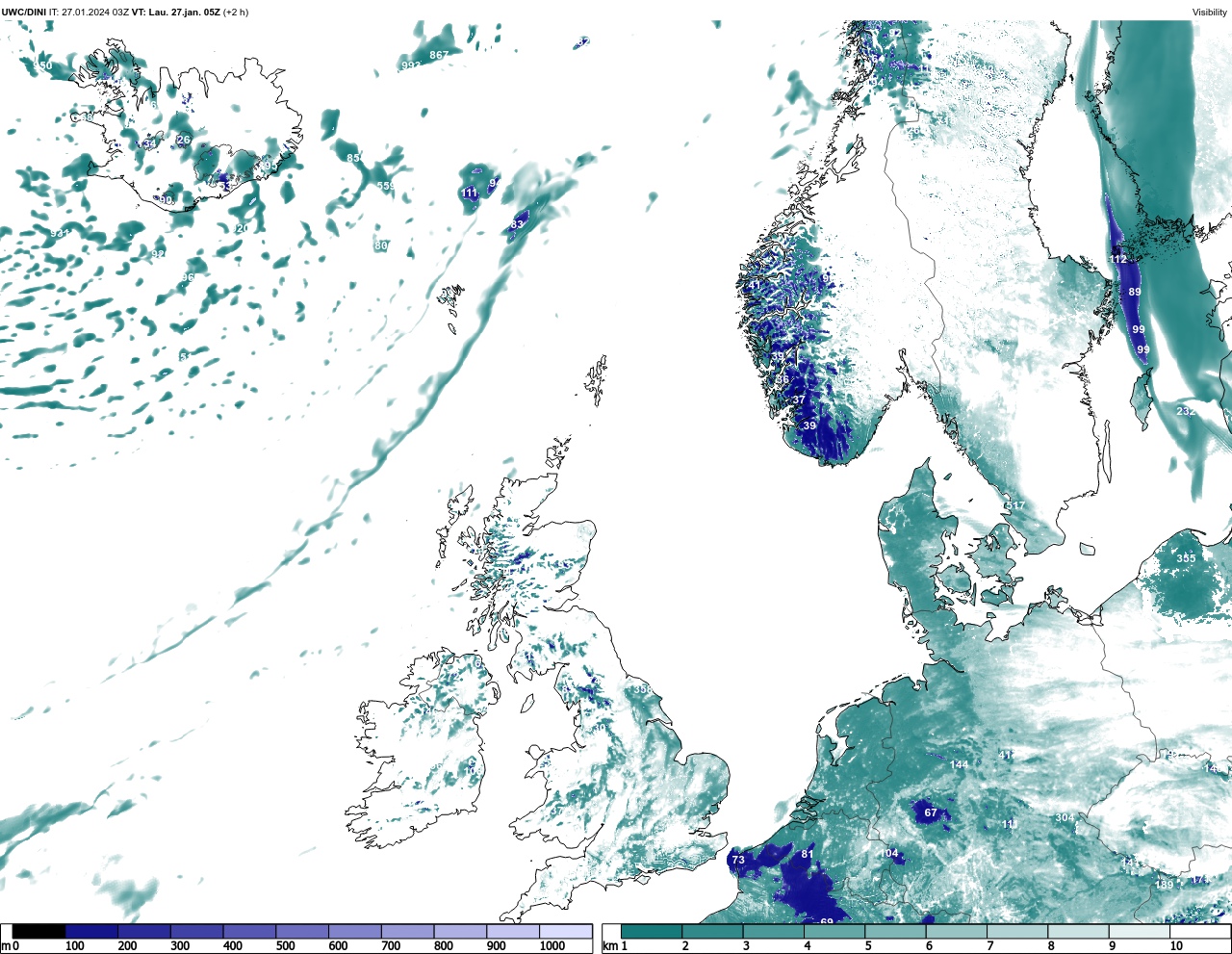Select the 400–500 m legend color segment
The image size is (1232, 954).
(x=249, y=932)
